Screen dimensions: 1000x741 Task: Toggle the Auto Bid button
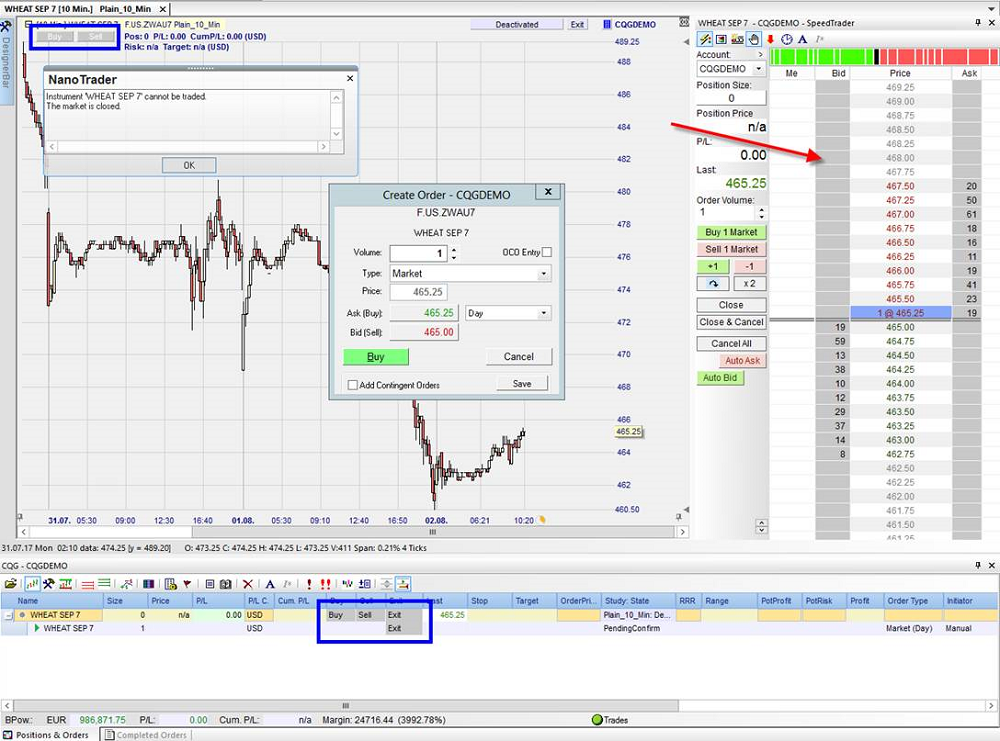(x=719, y=378)
